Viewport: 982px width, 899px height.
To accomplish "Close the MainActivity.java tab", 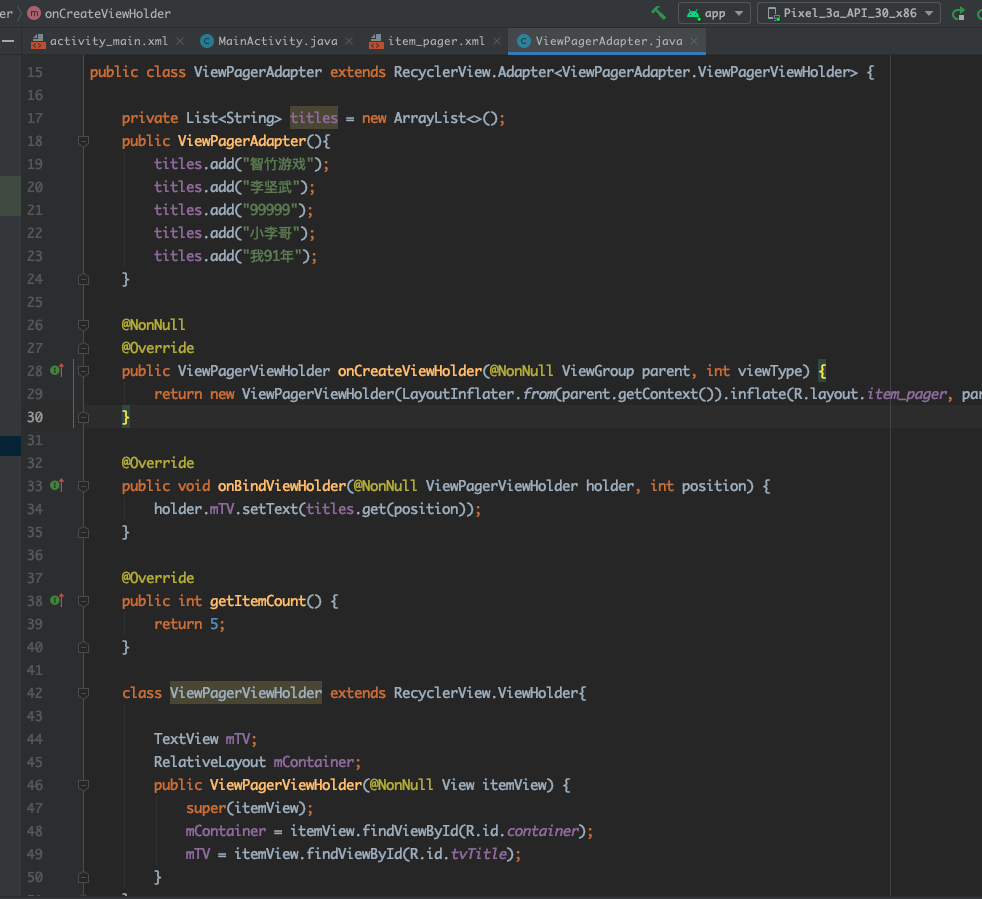I will [x=349, y=41].
